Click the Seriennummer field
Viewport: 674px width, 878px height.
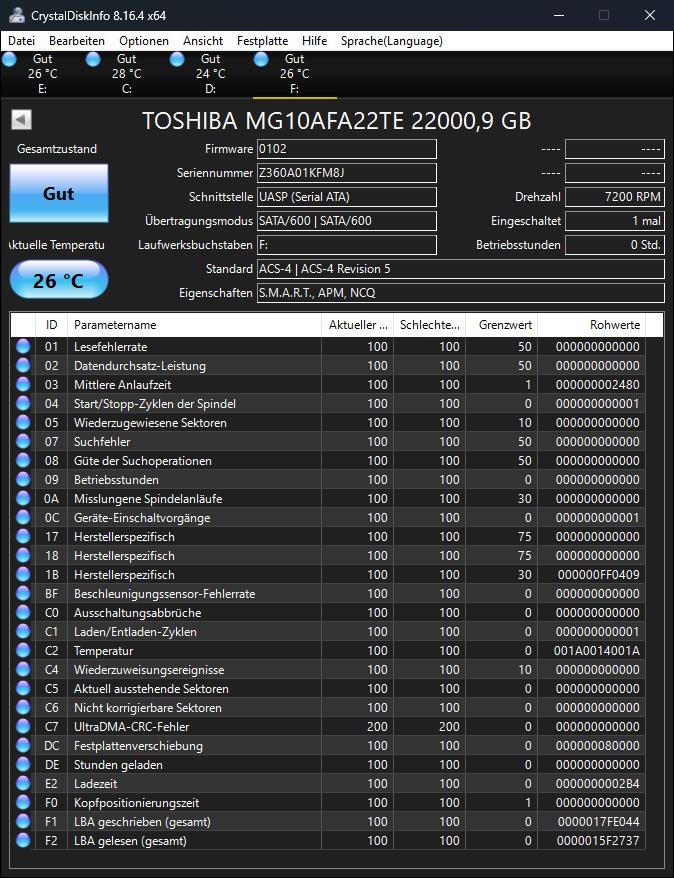346,173
